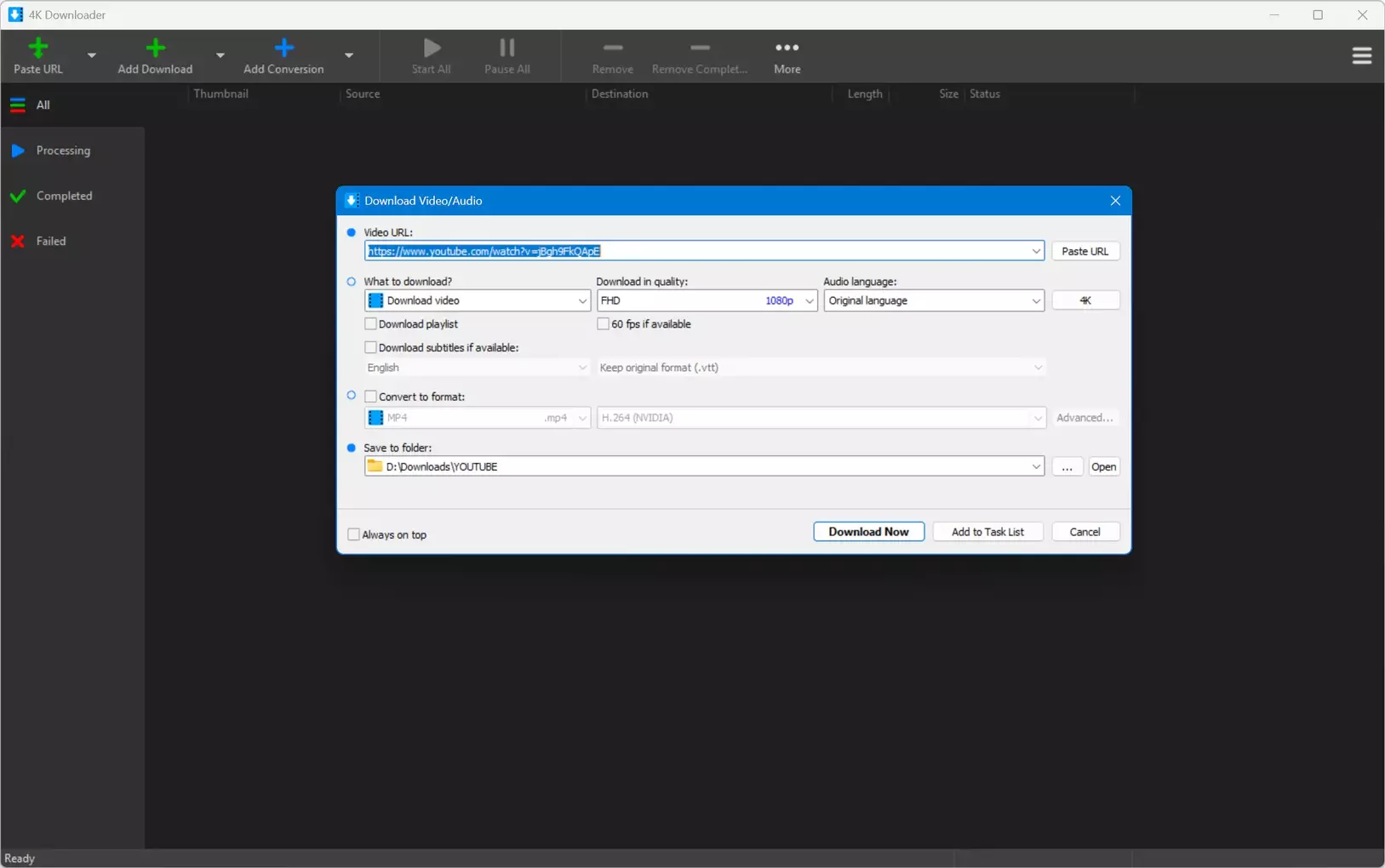The width and height of the screenshot is (1385, 868).
Task: Open the More toolbar options
Action: (787, 56)
